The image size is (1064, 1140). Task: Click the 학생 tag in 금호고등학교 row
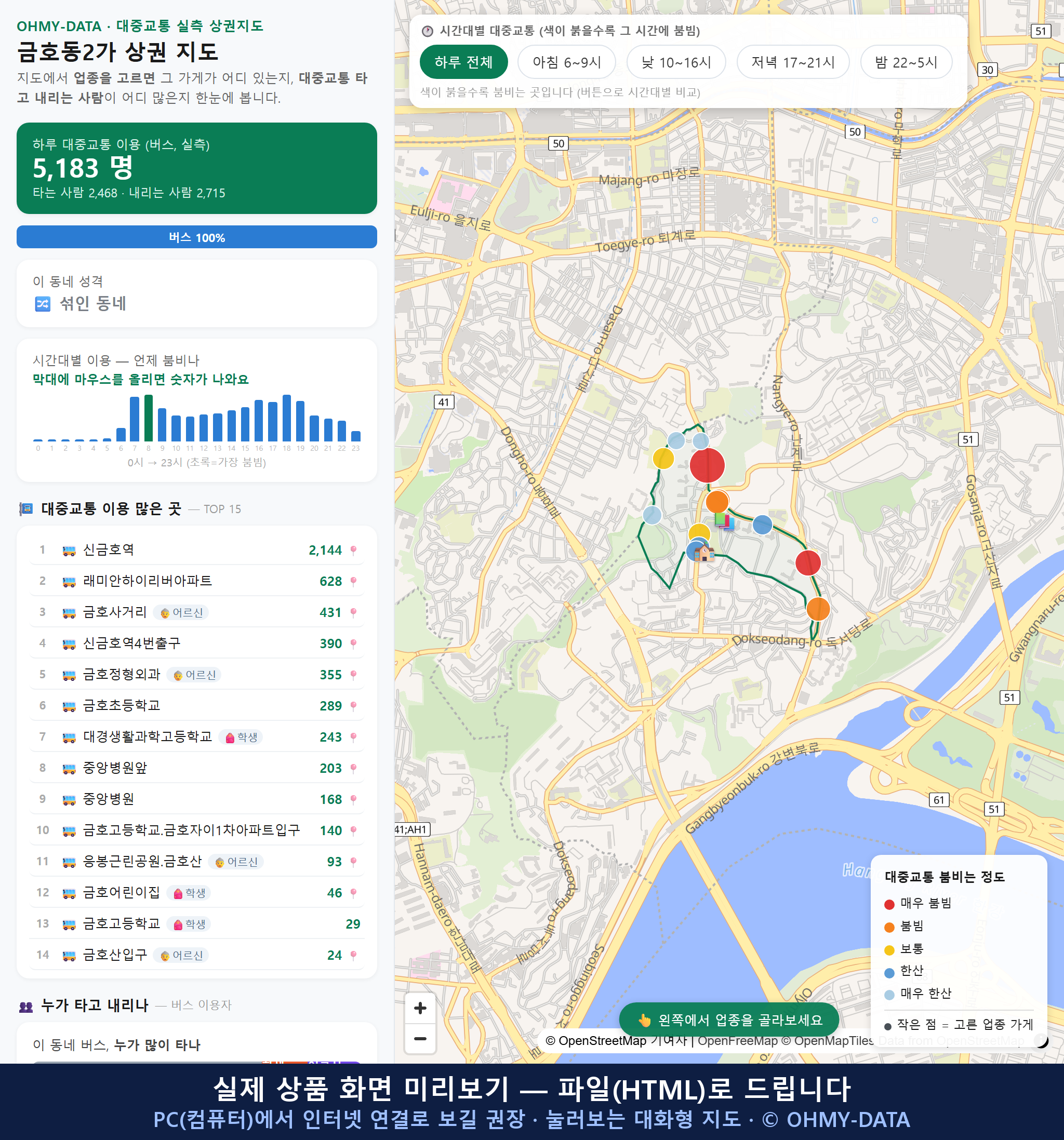tap(189, 924)
